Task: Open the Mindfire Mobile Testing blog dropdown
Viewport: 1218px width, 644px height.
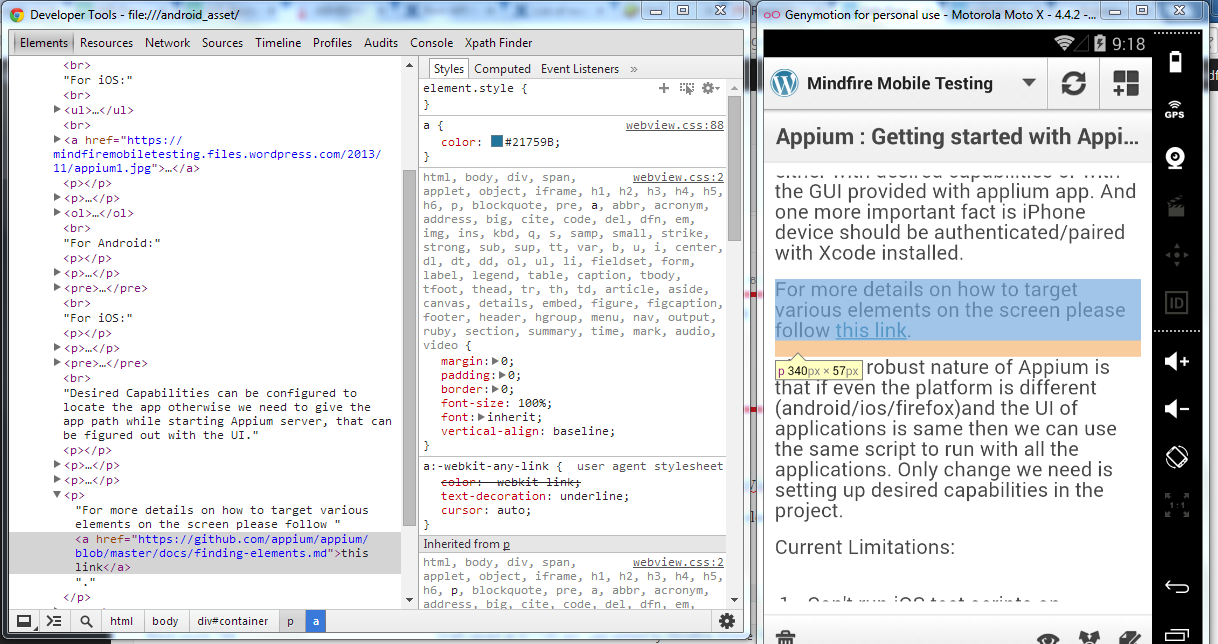Action: (x=1029, y=84)
